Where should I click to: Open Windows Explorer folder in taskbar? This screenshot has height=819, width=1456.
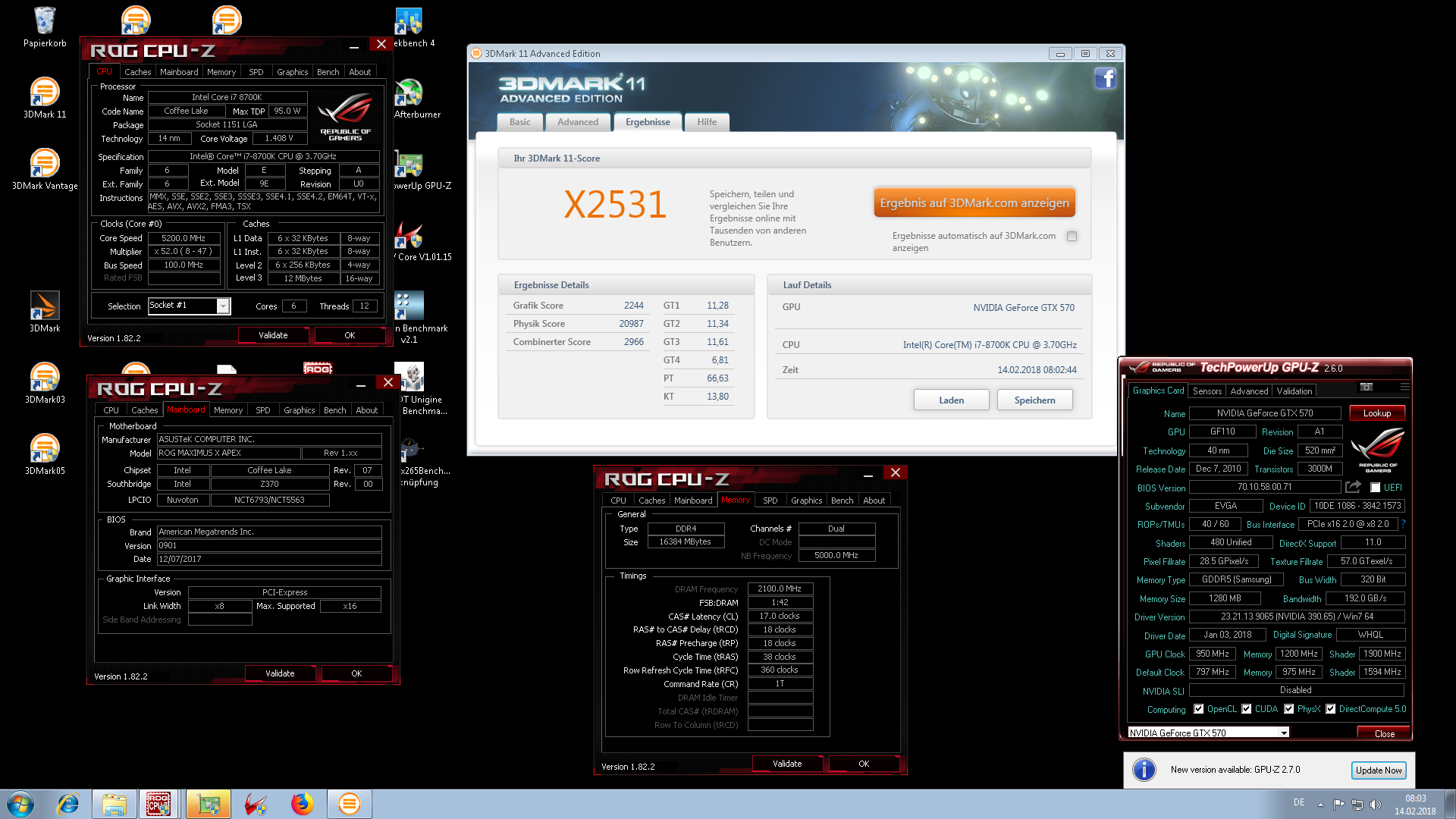click(115, 804)
